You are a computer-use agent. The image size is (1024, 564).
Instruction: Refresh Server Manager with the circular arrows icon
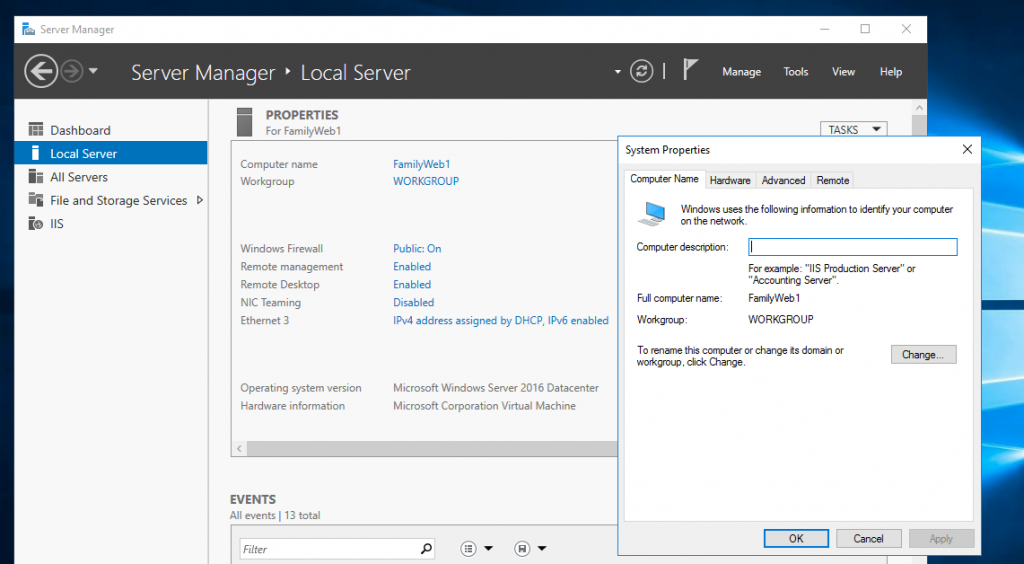[641, 71]
